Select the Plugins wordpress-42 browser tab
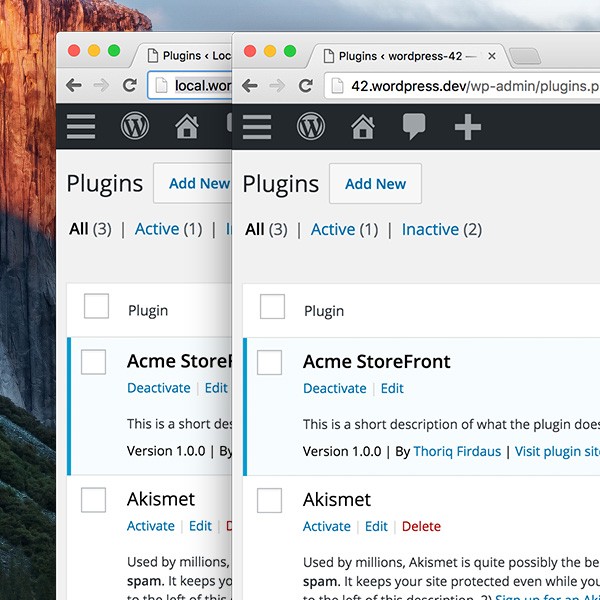The image size is (600, 600). 409,56
